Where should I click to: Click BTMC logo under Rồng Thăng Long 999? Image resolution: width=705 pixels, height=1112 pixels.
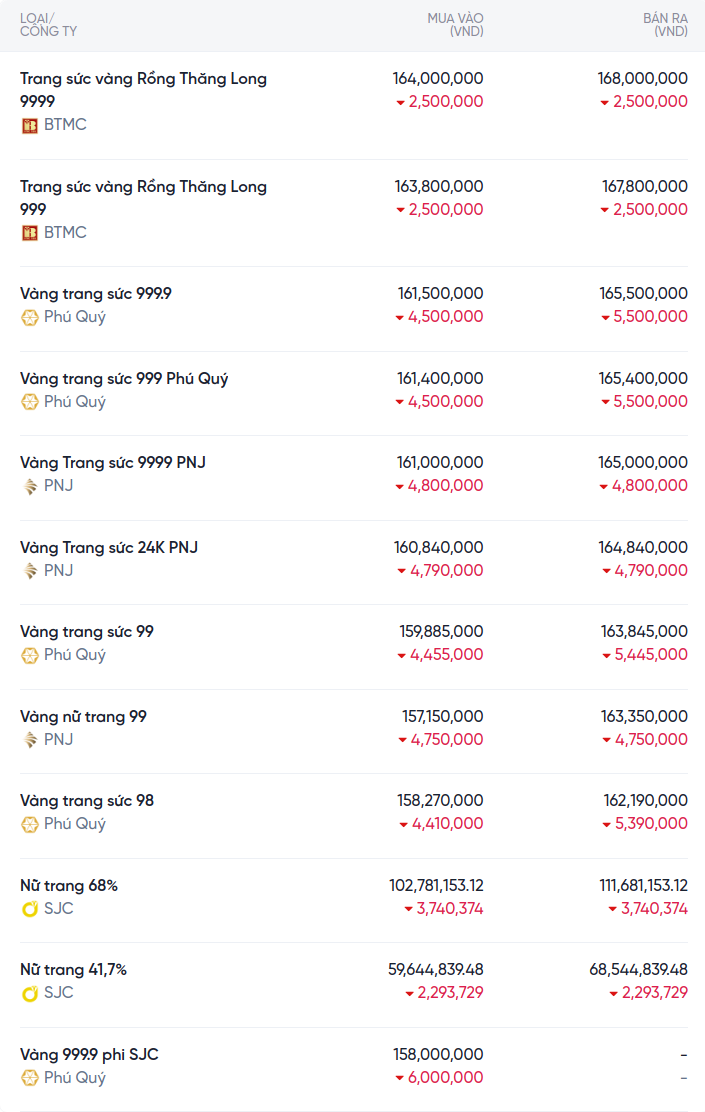[30, 233]
